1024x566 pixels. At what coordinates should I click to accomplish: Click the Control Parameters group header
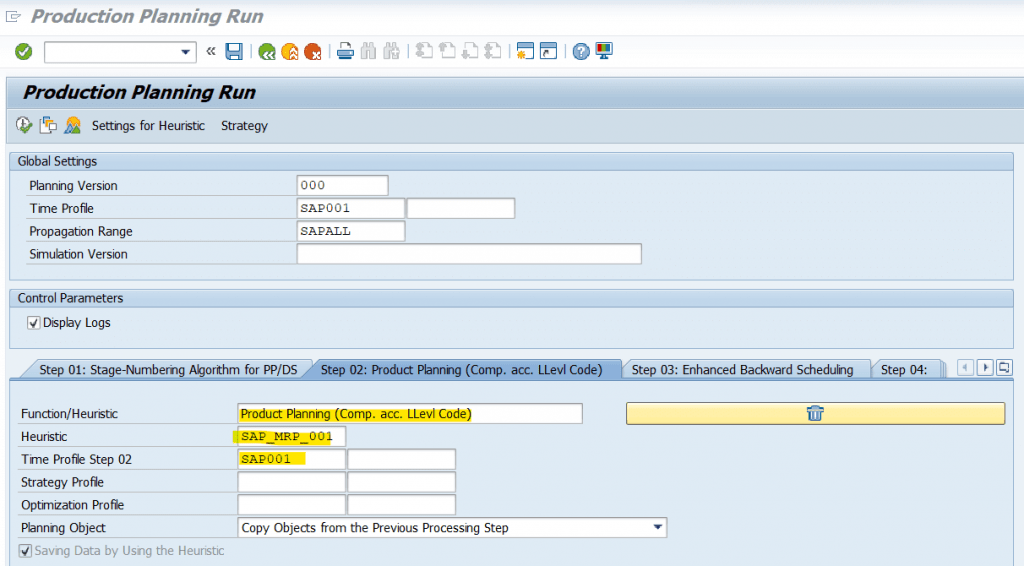[511, 298]
